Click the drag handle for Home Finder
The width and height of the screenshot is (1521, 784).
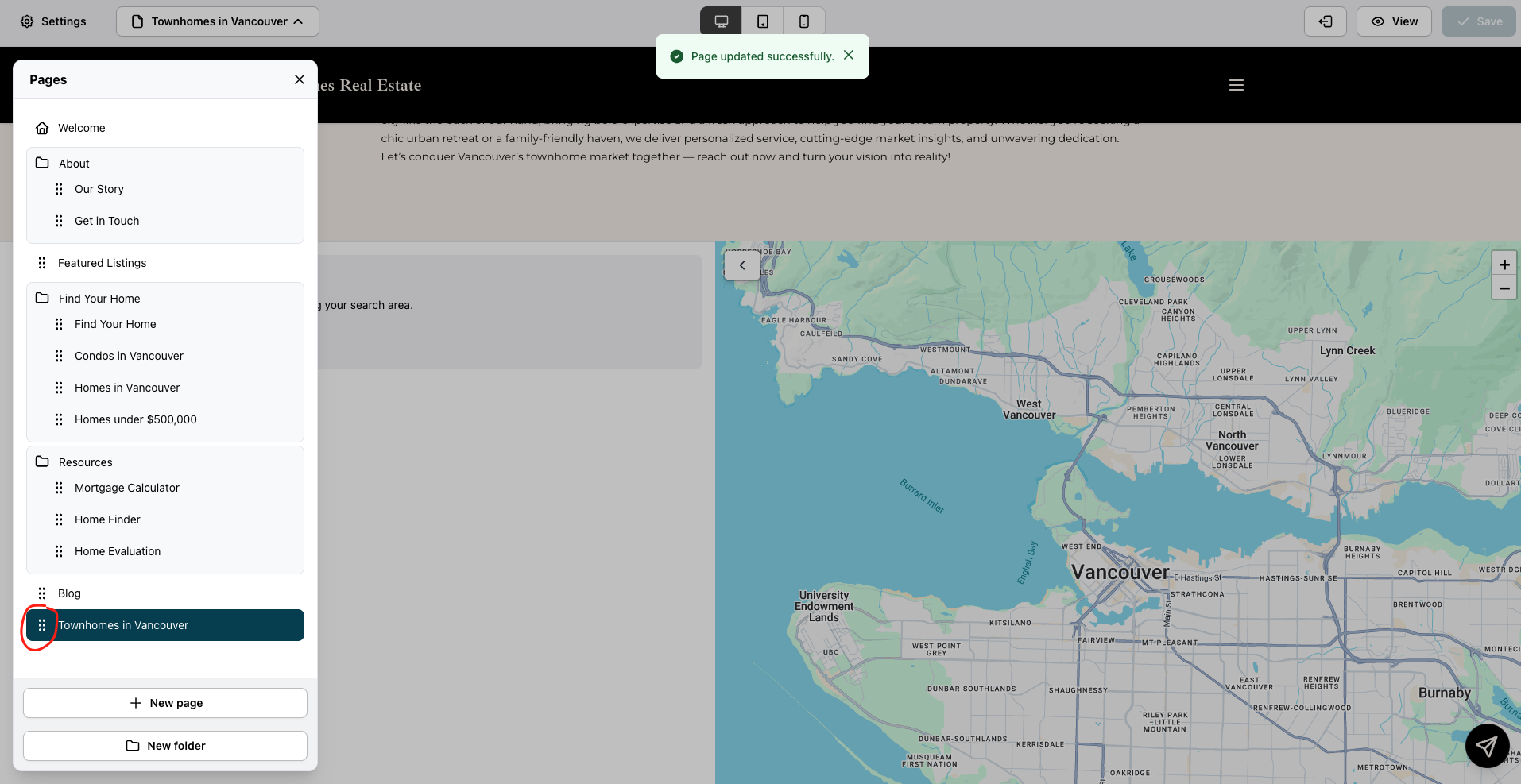point(59,519)
